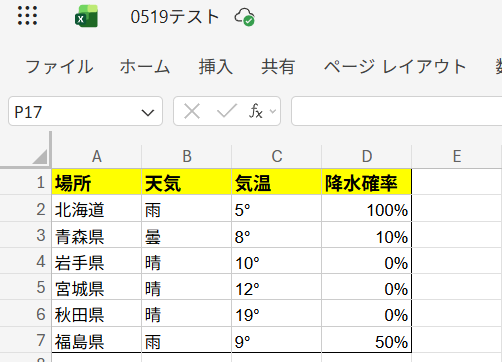Image resolution: width=502 pixels, height=362 pixels.
Task: Switch to the ページ レイアウト tab
Action: pos(395,66)
